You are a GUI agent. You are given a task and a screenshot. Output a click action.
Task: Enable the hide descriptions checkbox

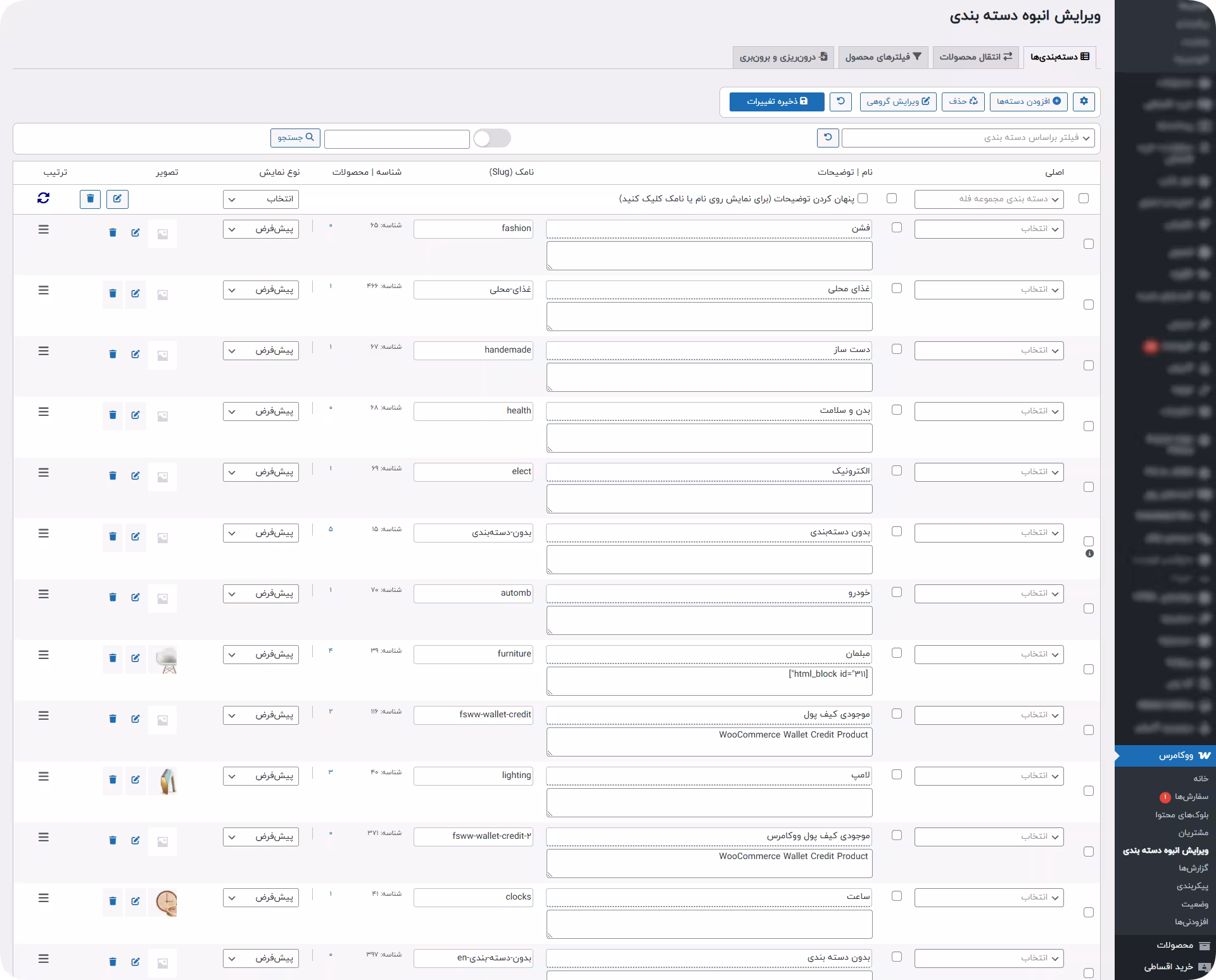863,198
